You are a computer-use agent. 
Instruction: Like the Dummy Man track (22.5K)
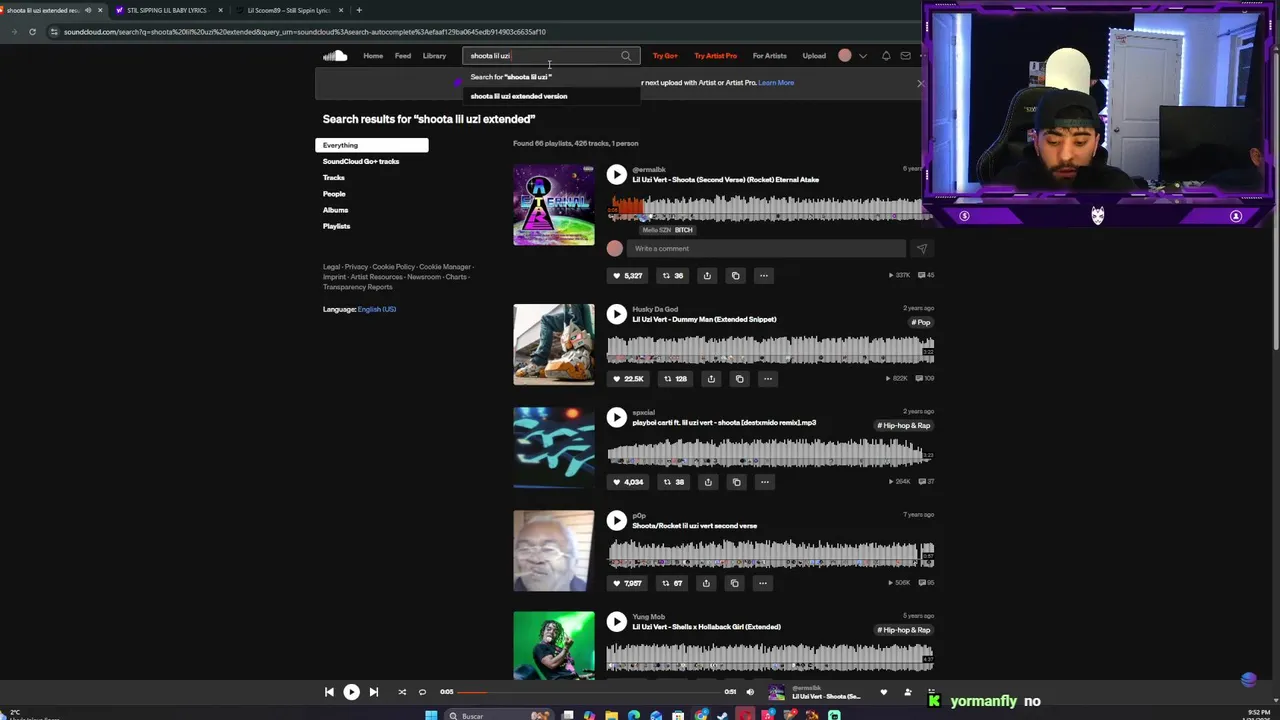[628, 379]
